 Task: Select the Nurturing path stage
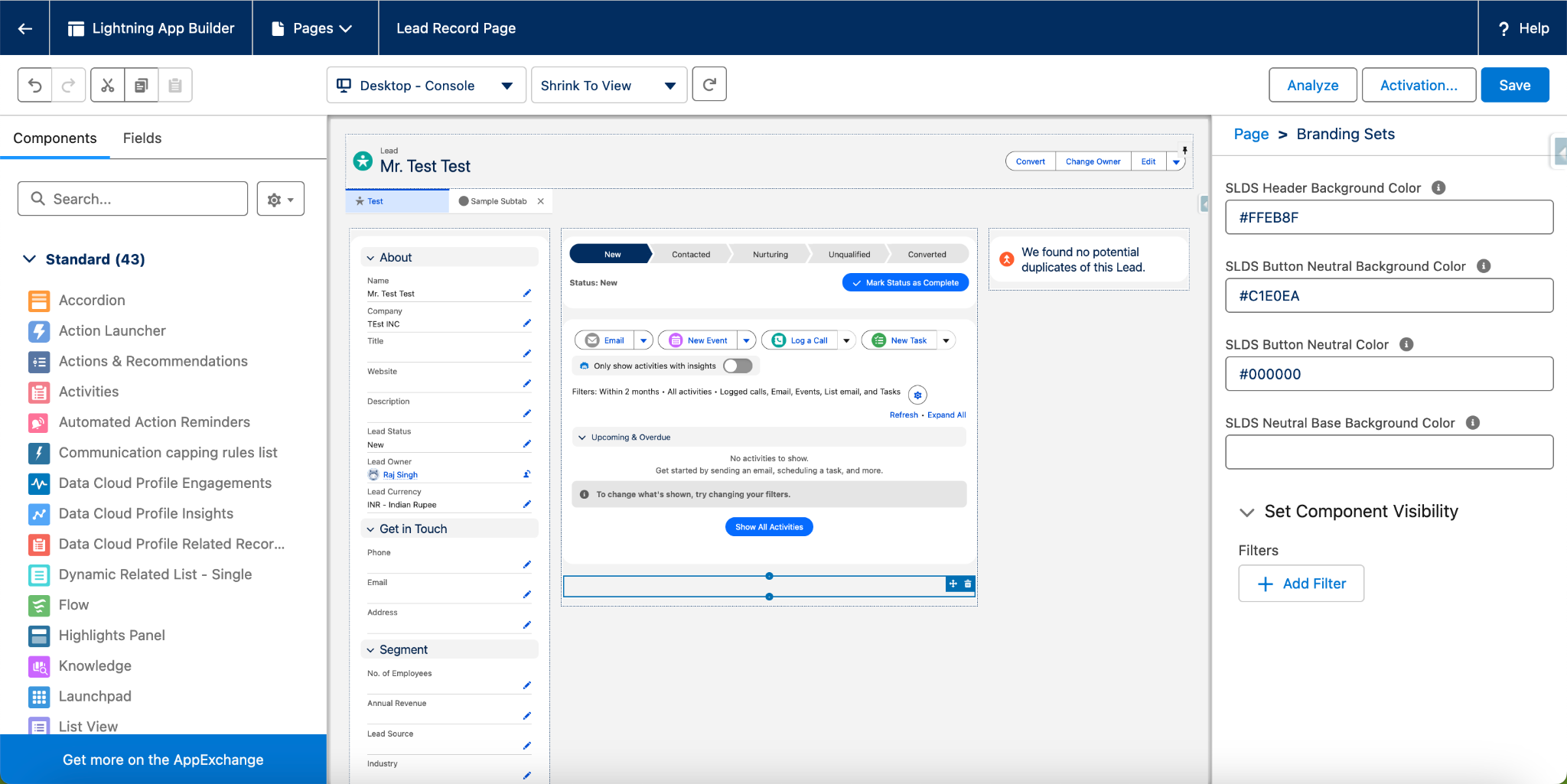point(770,254)
